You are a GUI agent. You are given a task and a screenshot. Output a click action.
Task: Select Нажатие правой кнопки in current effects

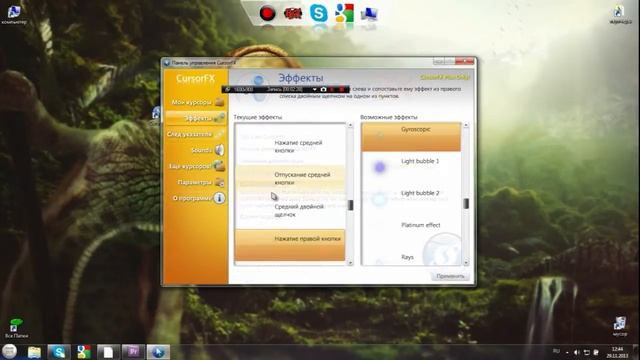tap(290, 244)
